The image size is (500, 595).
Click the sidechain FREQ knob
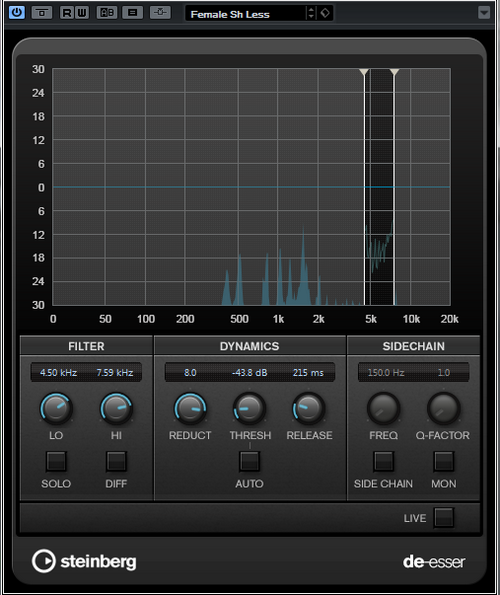click(384, 408)
